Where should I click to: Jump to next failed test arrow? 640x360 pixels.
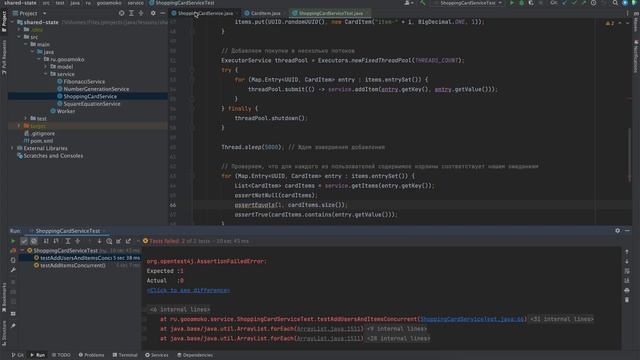(99, 241)
